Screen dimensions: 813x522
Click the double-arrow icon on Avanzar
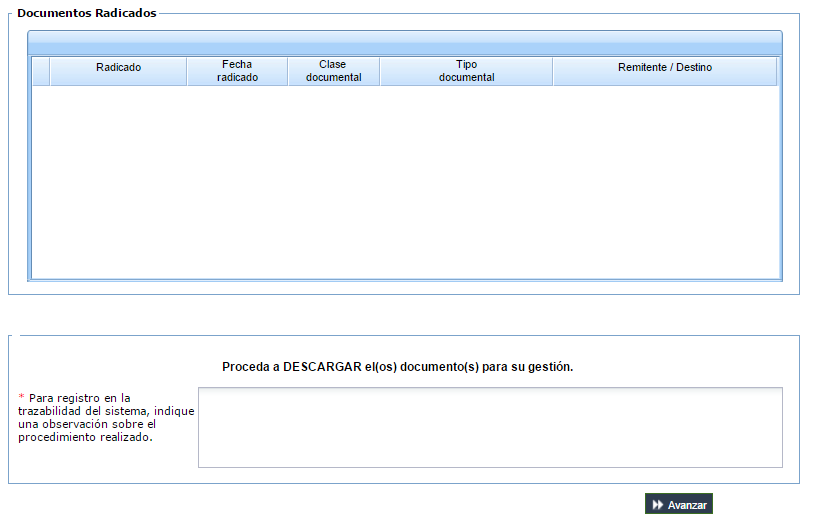pos(657,504)
